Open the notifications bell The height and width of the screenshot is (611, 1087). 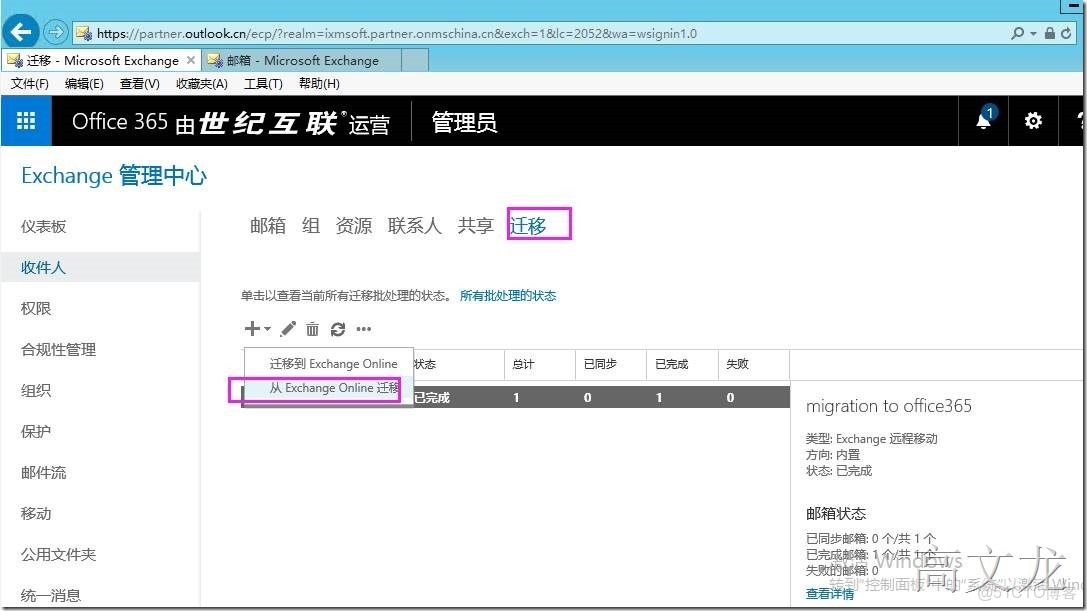(x=984, y=120)
